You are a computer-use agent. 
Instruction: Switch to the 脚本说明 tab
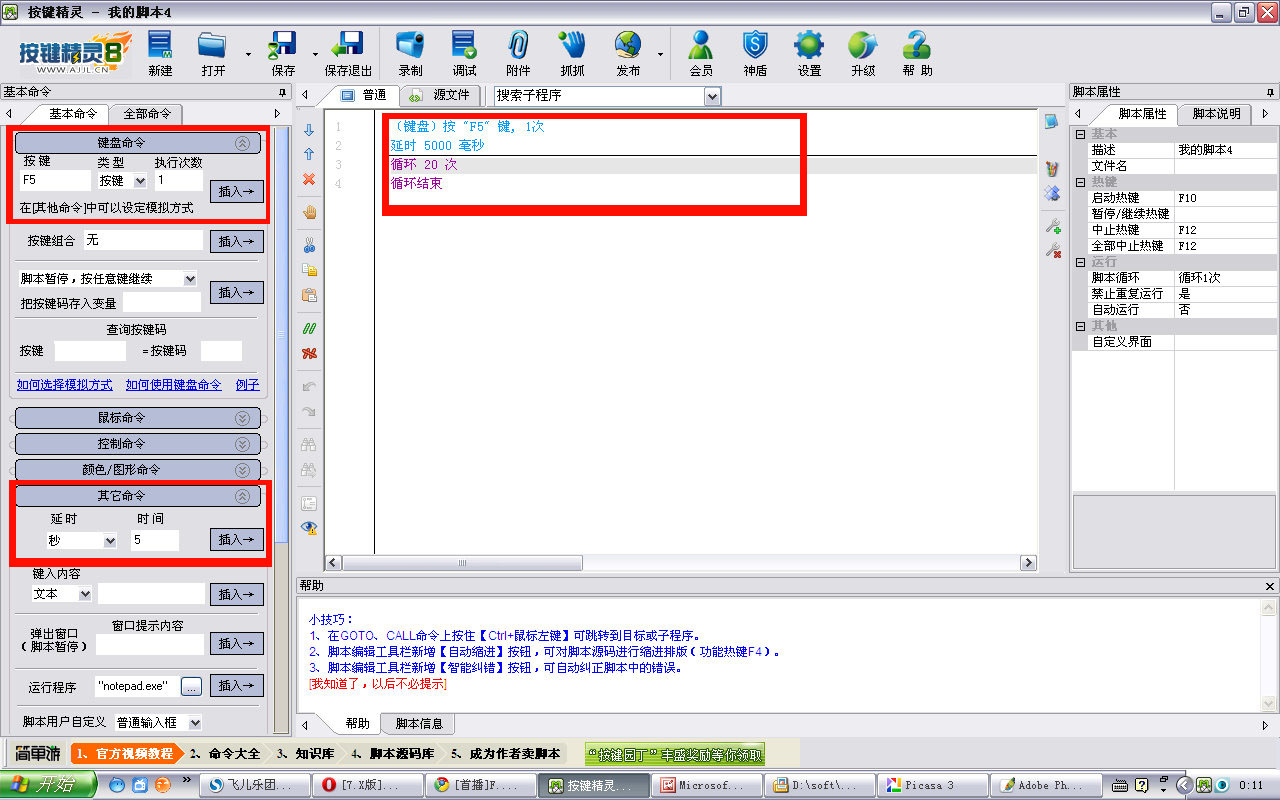pyautogui.click(x=1215, y=114)
